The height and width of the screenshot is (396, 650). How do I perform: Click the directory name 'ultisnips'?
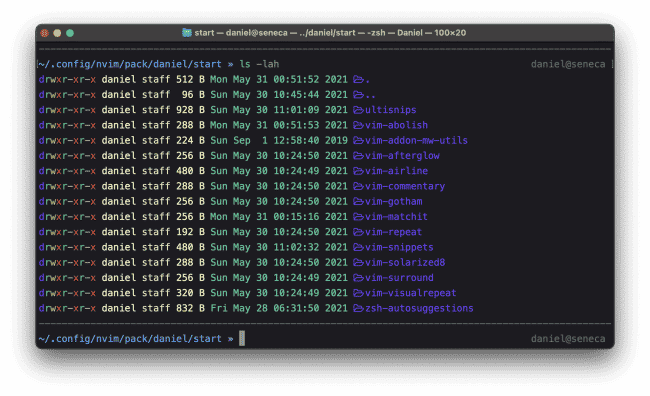(x=390, y=110)
